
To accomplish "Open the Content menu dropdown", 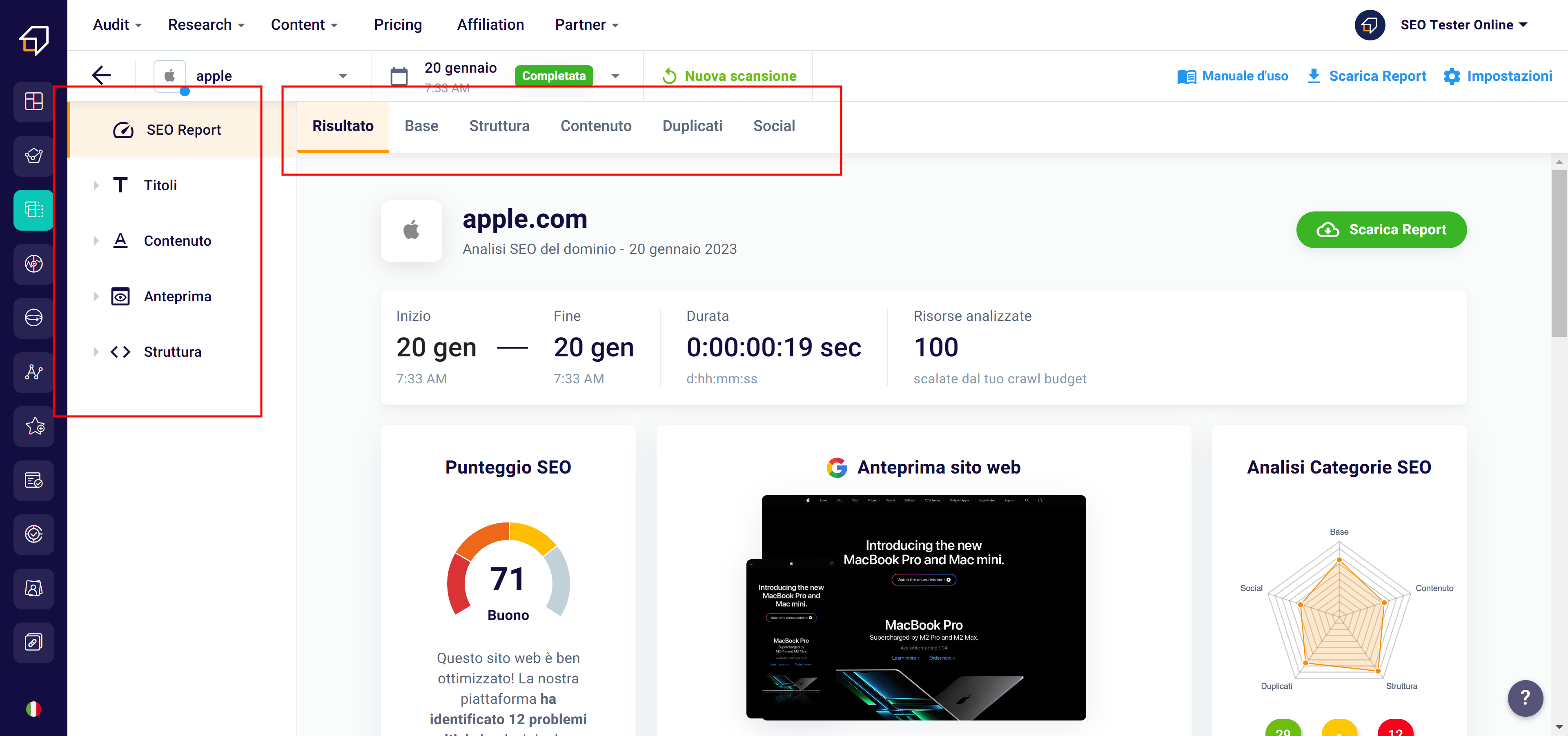I will coord(304,25).
